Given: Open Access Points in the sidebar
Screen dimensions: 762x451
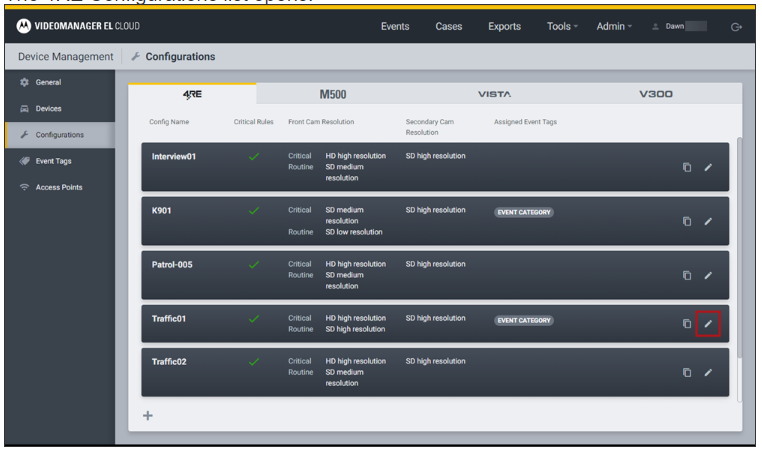Looking at the screenshot, I should [60, 187].
